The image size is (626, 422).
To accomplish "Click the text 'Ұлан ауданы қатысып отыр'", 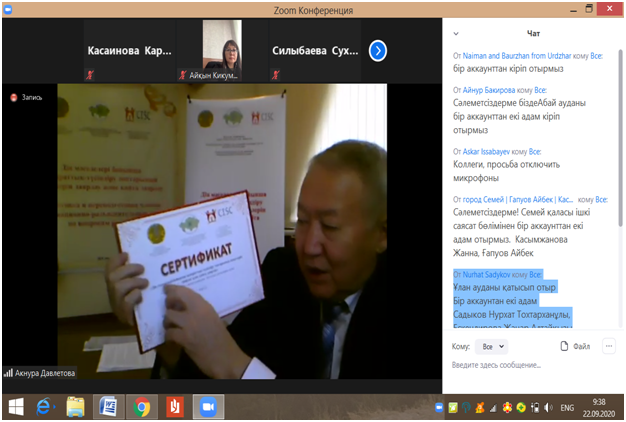I will tap(504, 287).
